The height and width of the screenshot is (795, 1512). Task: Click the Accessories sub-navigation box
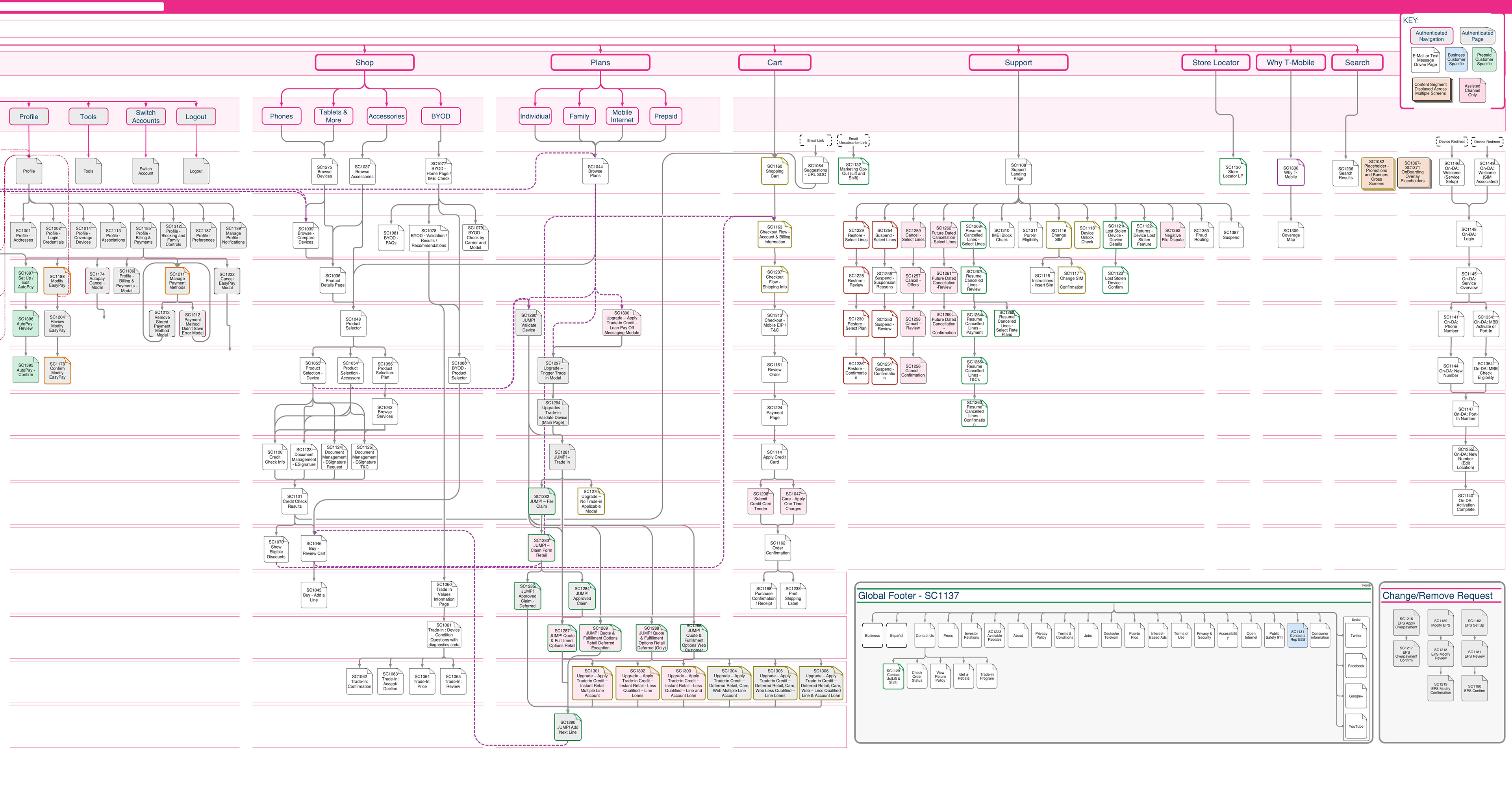point(386,116)
